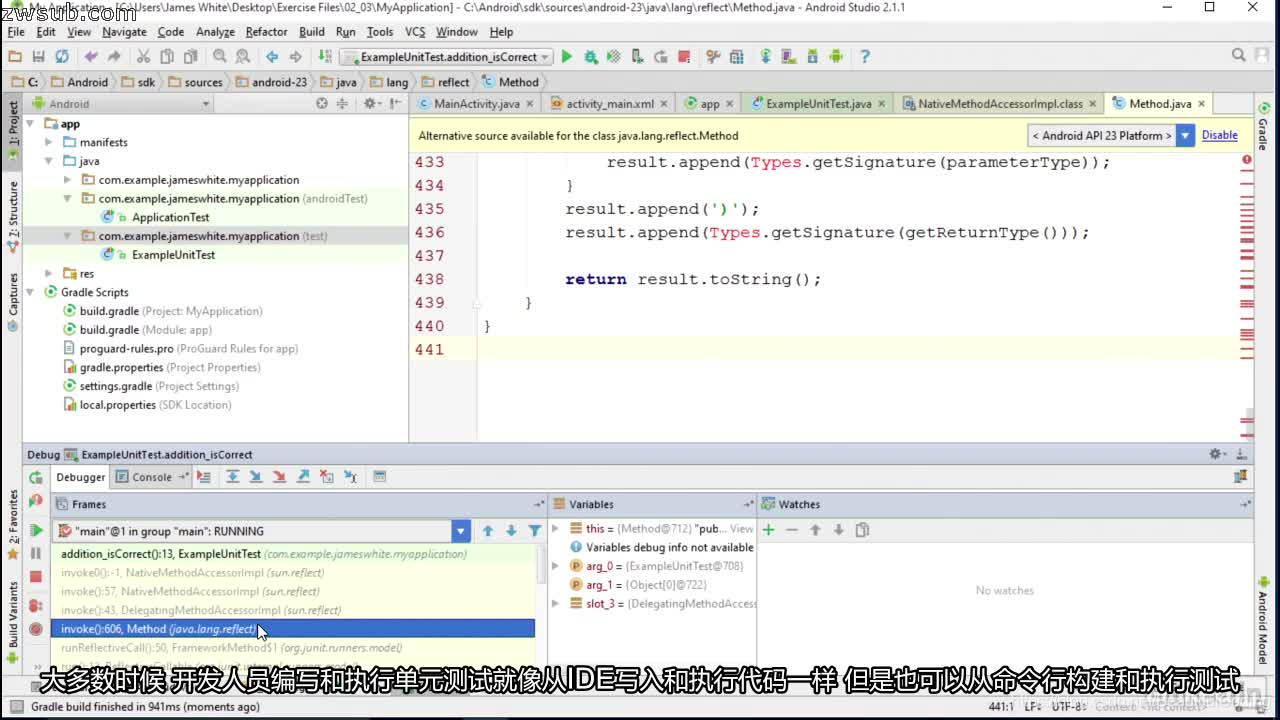This screenshot has height=720, width=1280.
Task: Click the Force Step Into icon
Action: click(279, 477)
